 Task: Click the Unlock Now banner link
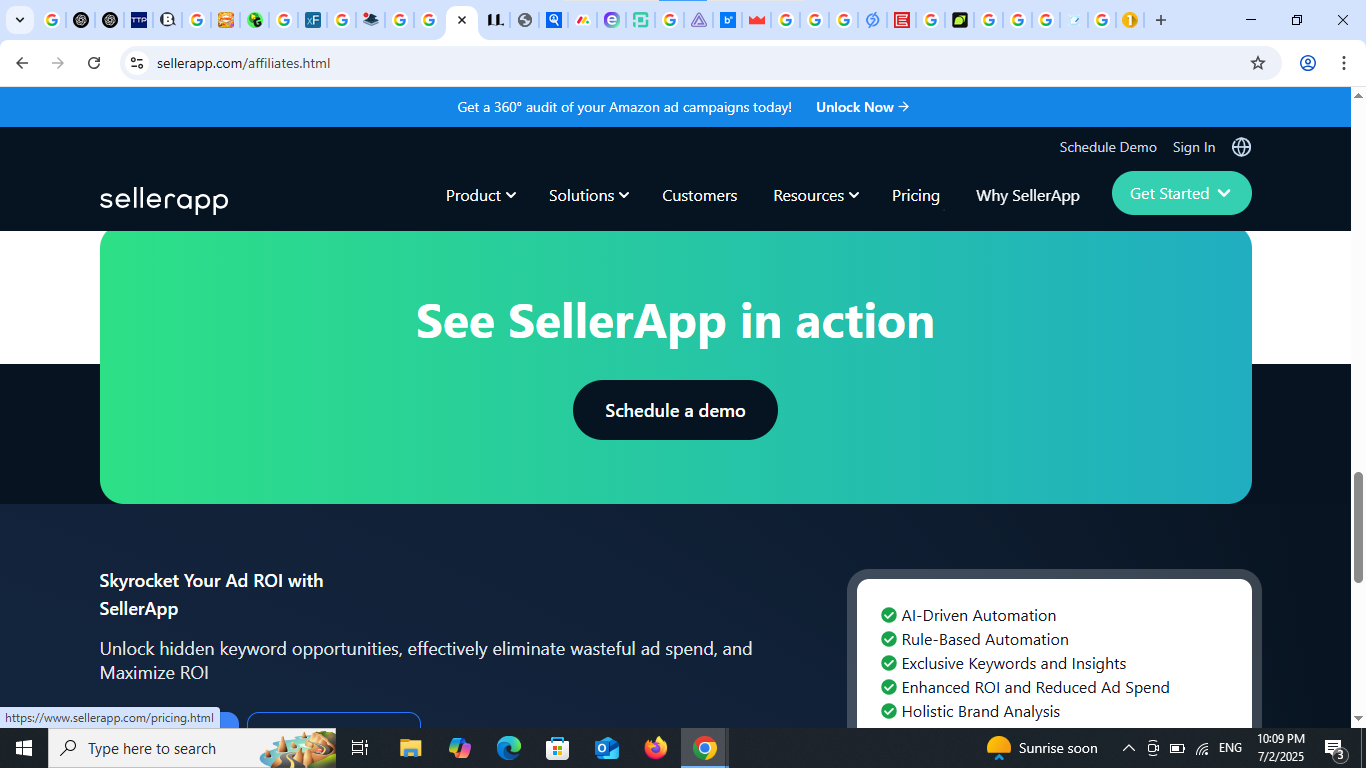(862, 107)
